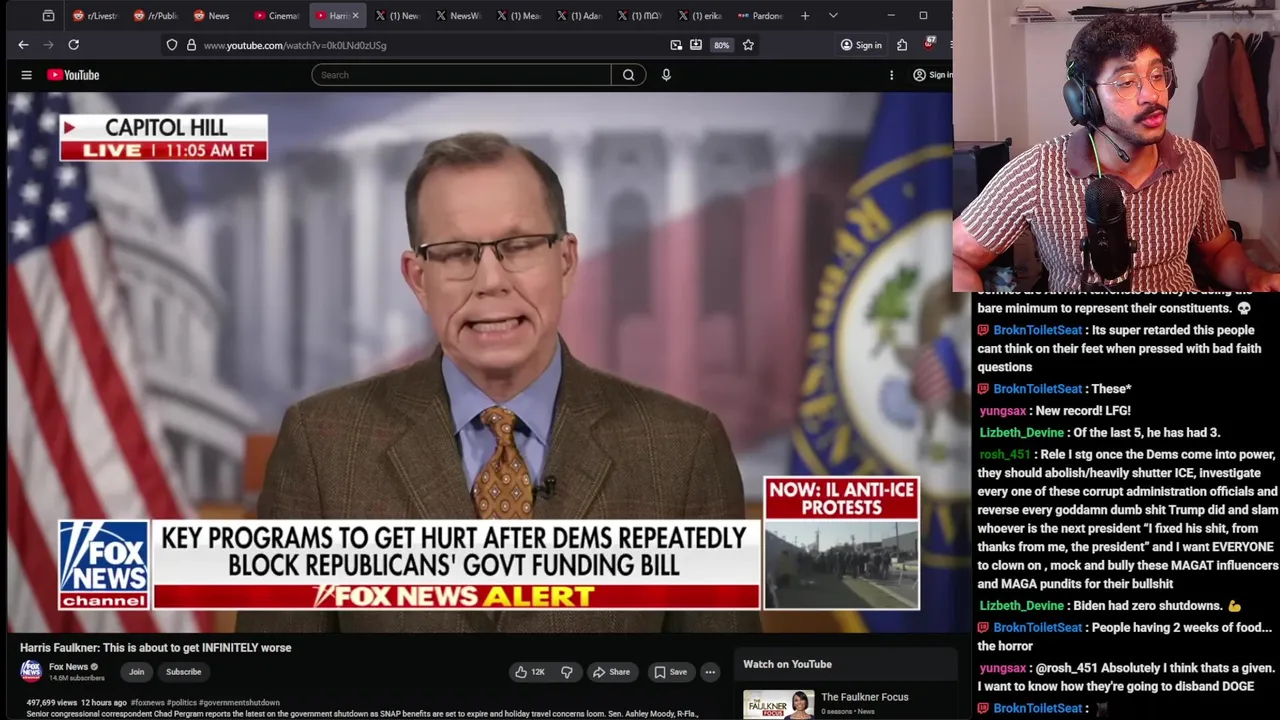Open the Firefox View tab icon
Viewport: 1280px width, 720px height.
tap(48, 16)
